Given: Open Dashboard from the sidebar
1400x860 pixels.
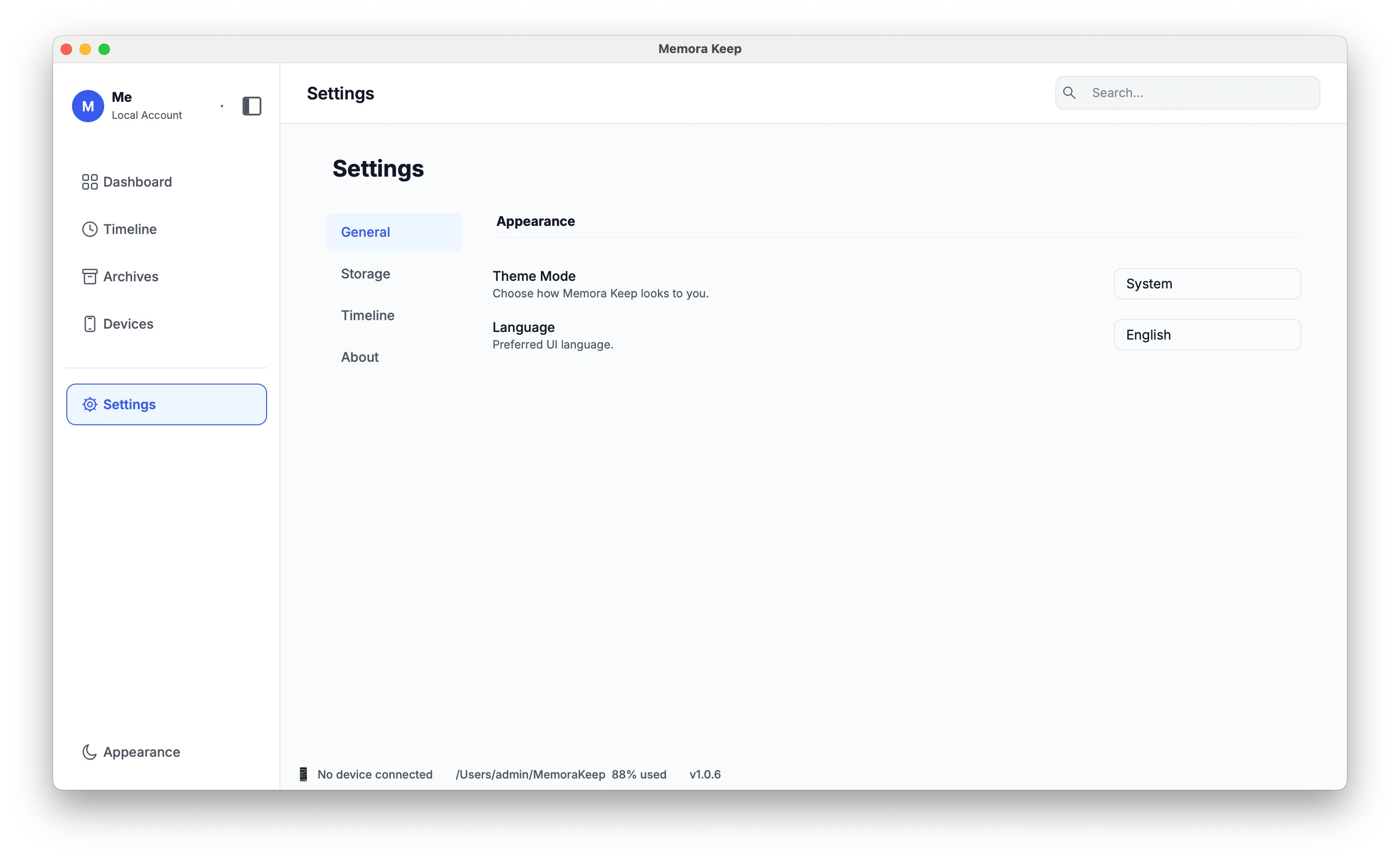Looking at the screenshot, I should point(166,181).
